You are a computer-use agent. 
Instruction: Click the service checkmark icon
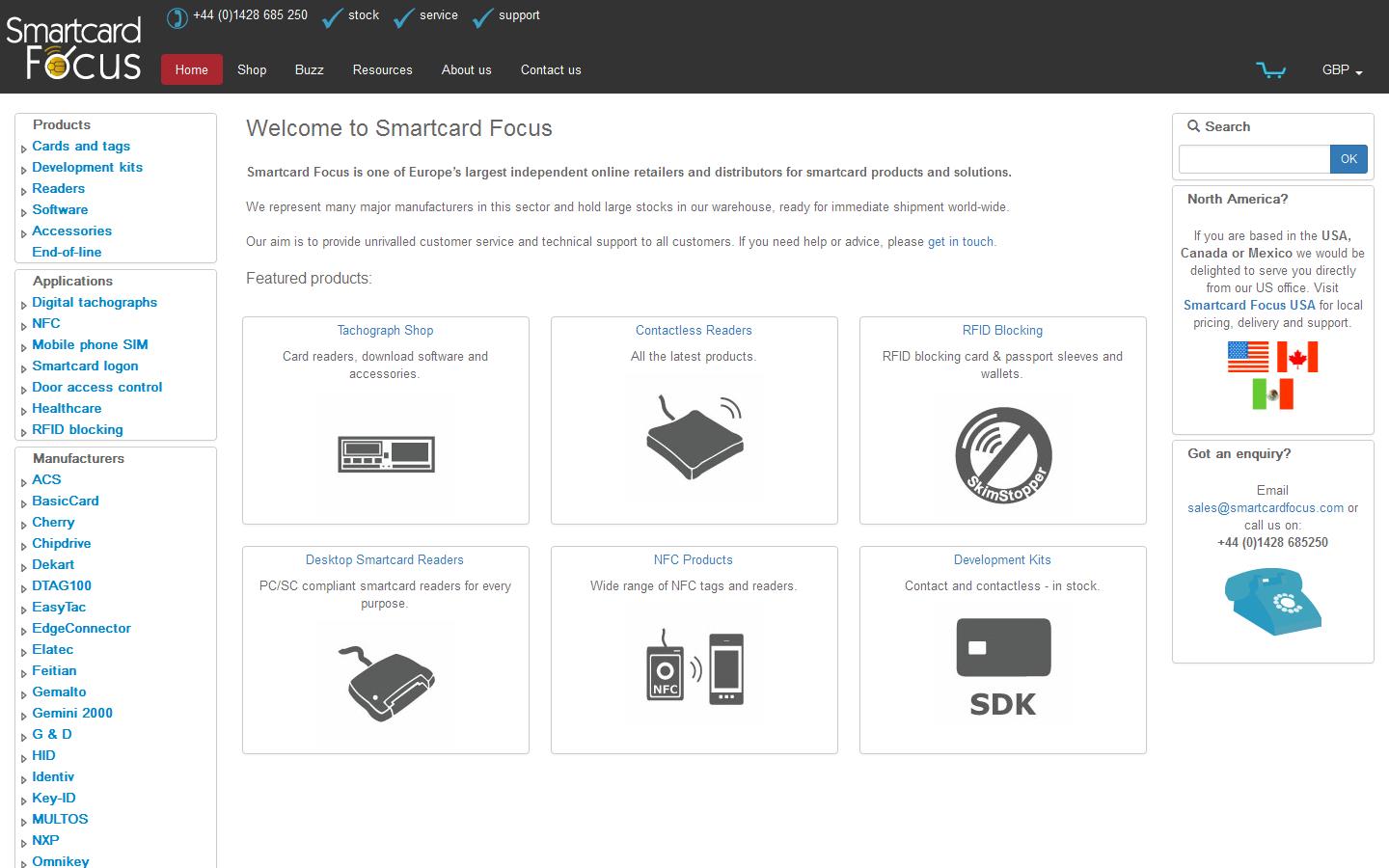(403, 15)
